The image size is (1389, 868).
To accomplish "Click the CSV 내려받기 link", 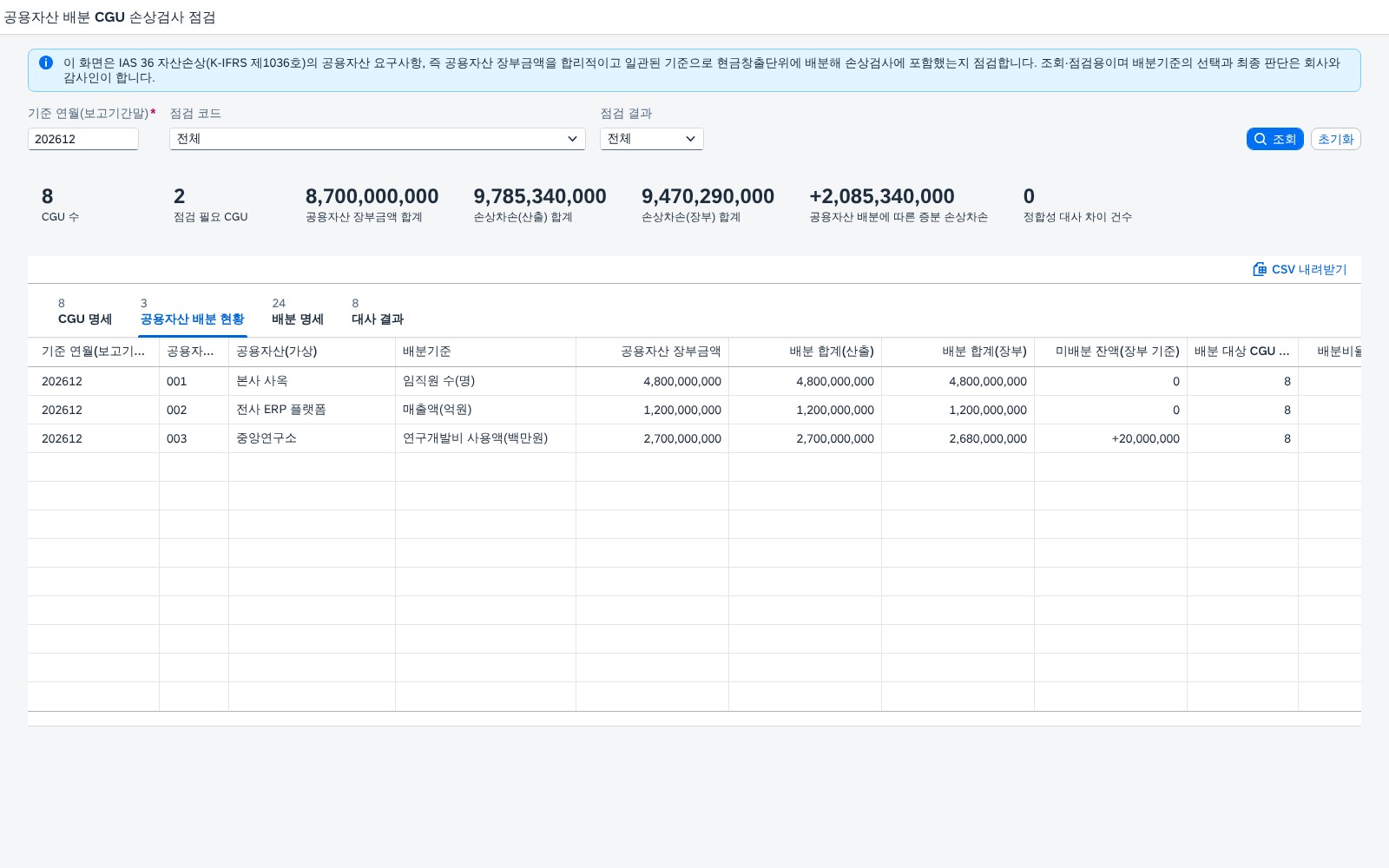I will 1300,269.
